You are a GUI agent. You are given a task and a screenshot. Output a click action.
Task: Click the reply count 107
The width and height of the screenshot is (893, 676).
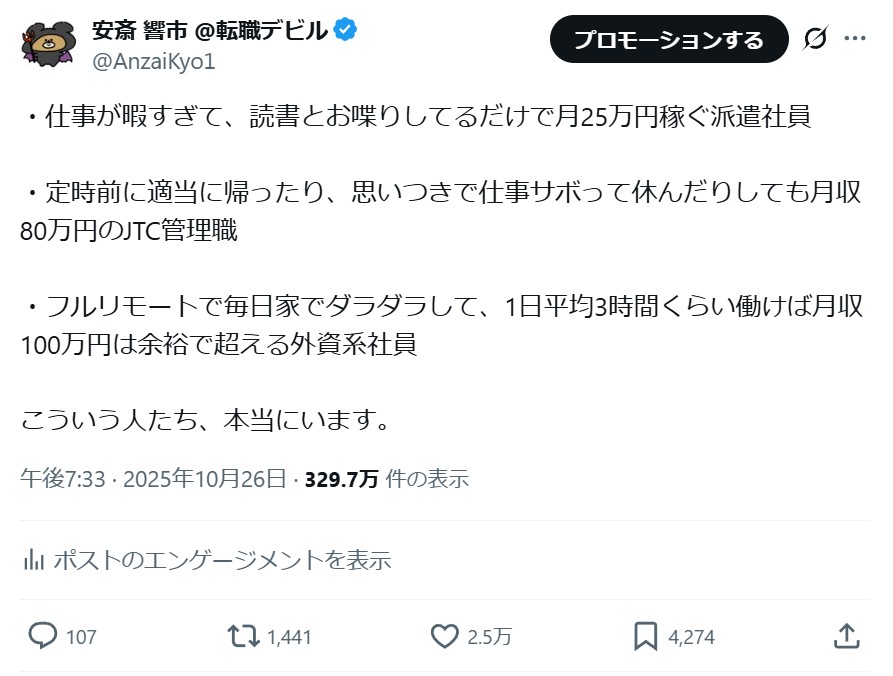[x=81, y=637]
